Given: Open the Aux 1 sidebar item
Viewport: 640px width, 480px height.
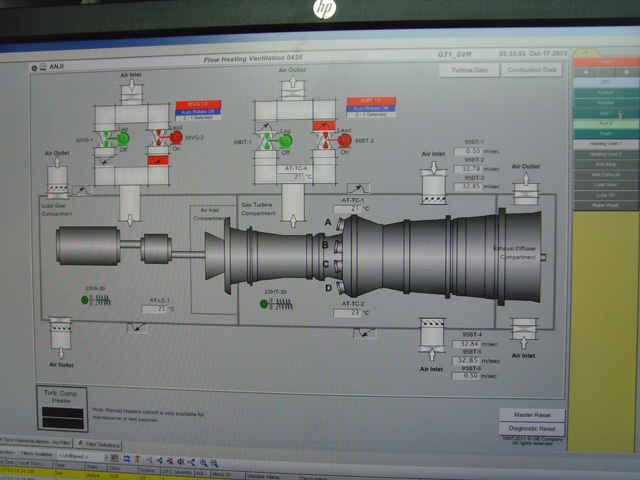Looking at the screenshot, I should pos(606,113).
